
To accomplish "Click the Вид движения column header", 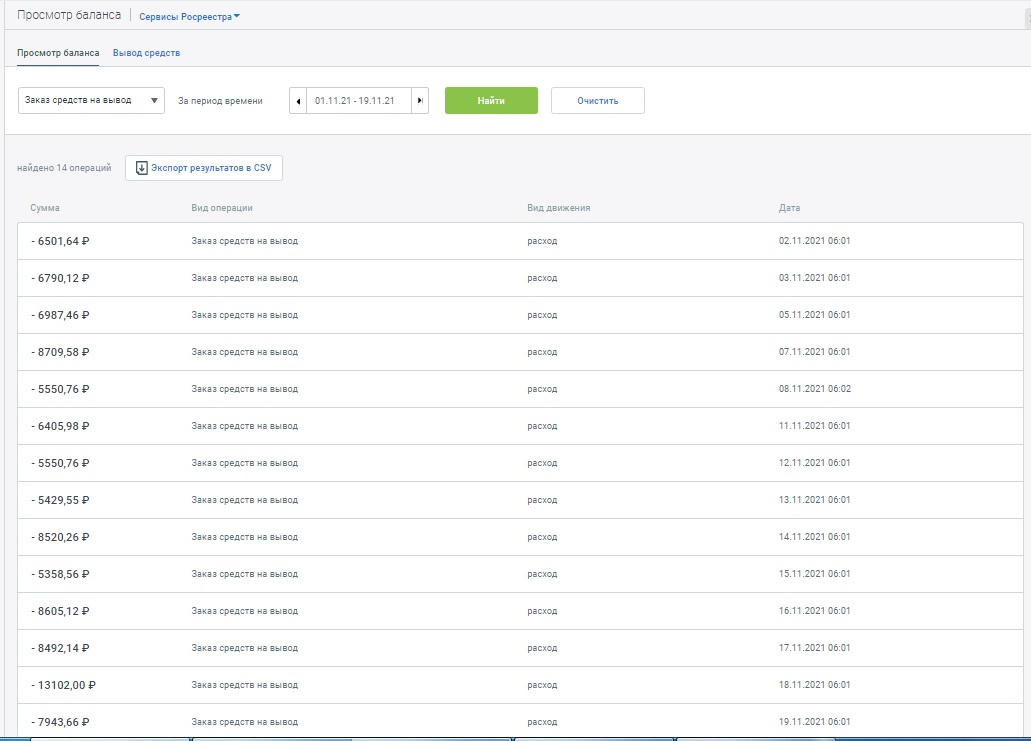I will (x=558, y=208).
